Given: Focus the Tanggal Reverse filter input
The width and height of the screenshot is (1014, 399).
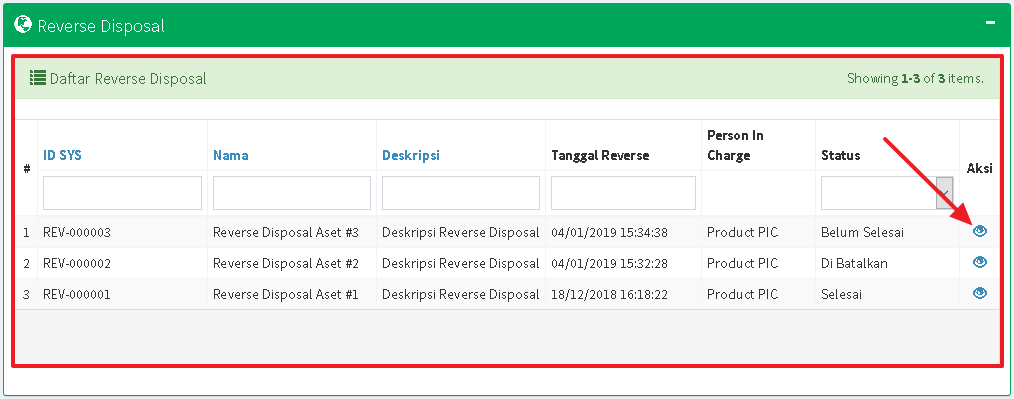Looking at the screenshot, I should click(623, 193).
